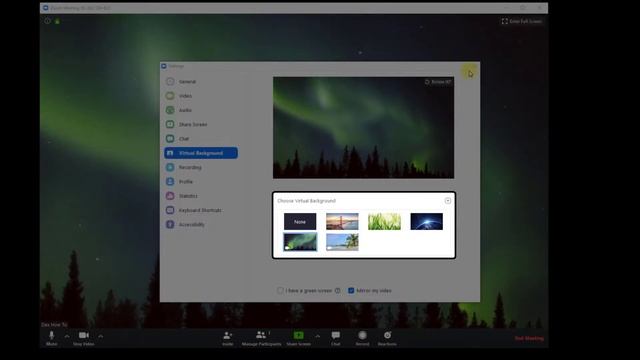Expand sharing options arrow beside Share Screen

coord(318,336)
